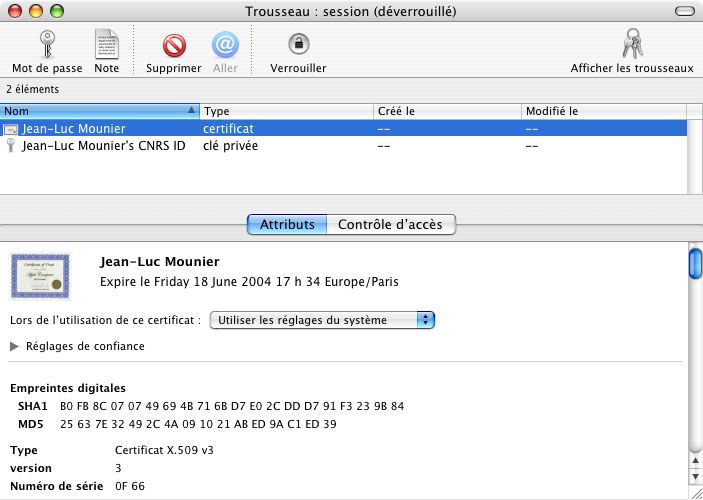Click the key icon beside CNRS ID row
Viewport: 703px width, 500px height.
(11, 146)
